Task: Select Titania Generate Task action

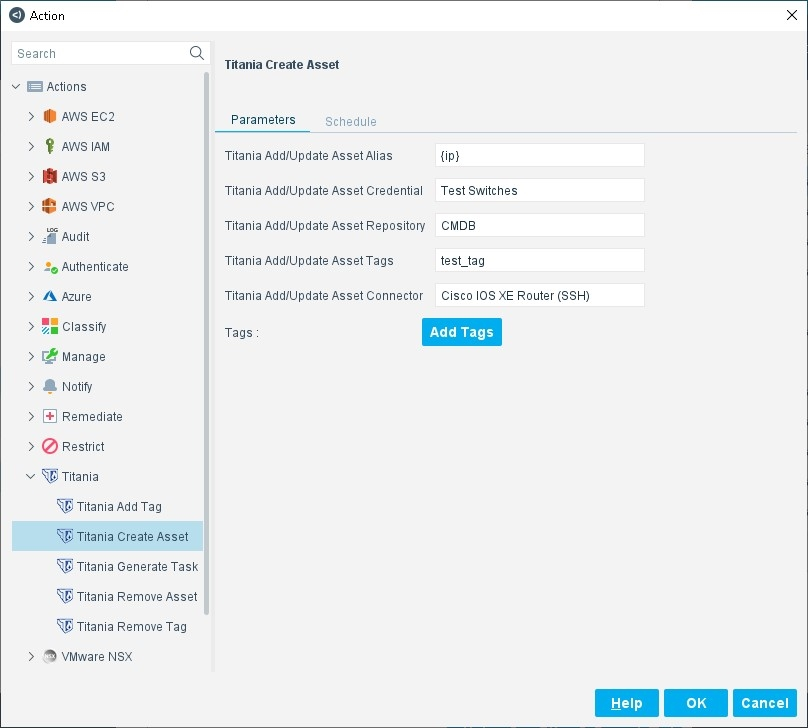Action: (x=137, y=567)
